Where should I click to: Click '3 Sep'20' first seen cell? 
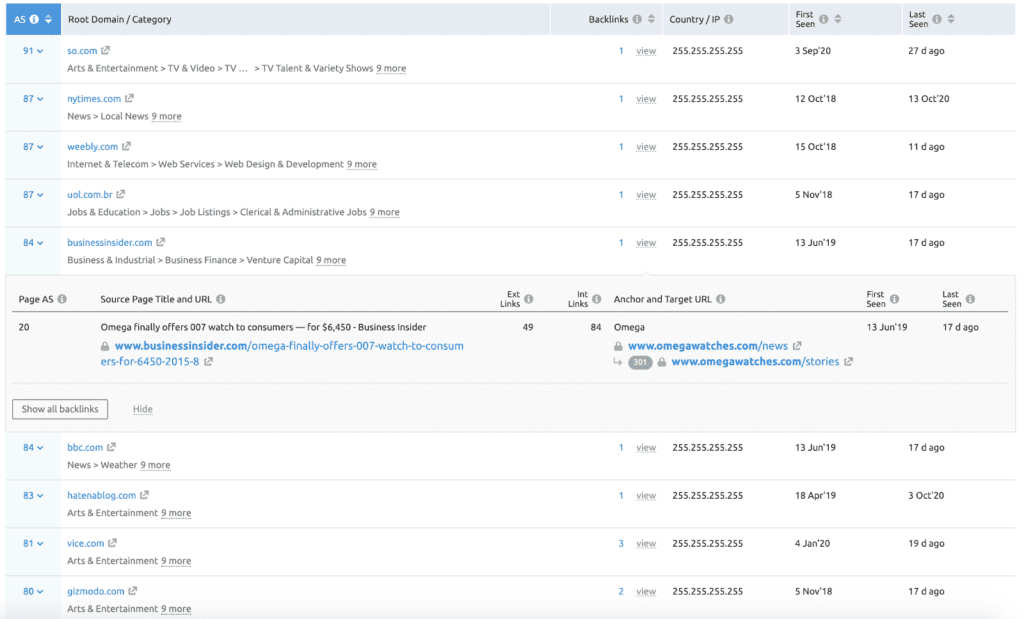[812, 50]
